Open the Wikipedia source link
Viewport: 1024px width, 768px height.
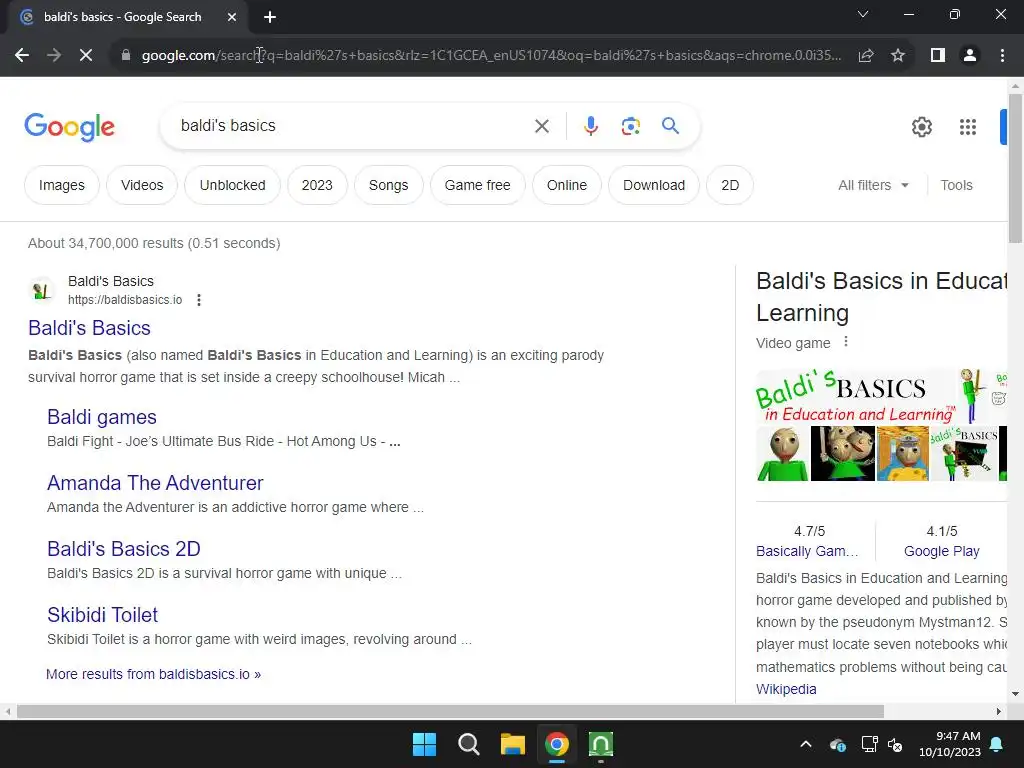(x=786, y=689)
